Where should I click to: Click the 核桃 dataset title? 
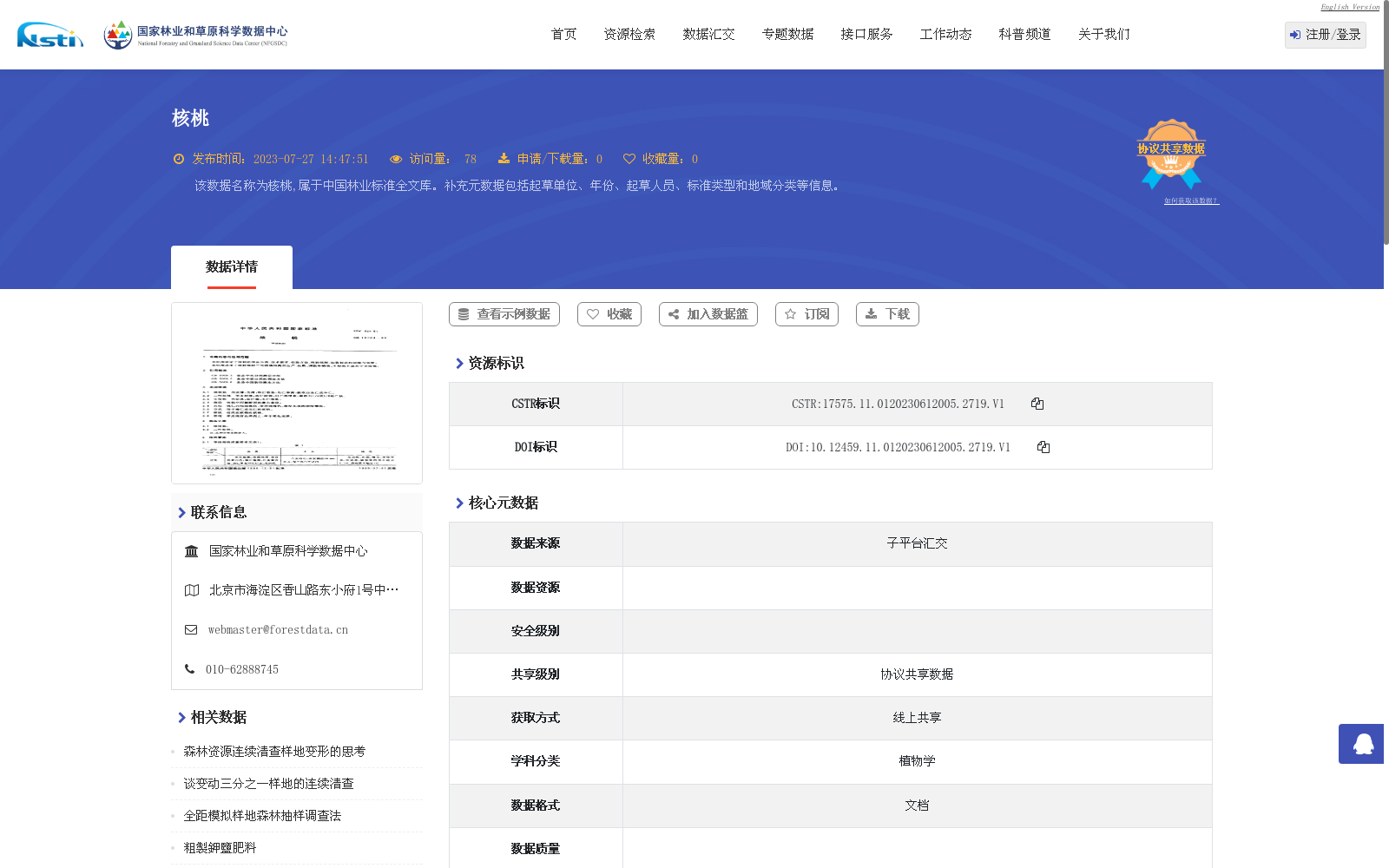coord(190,118)
